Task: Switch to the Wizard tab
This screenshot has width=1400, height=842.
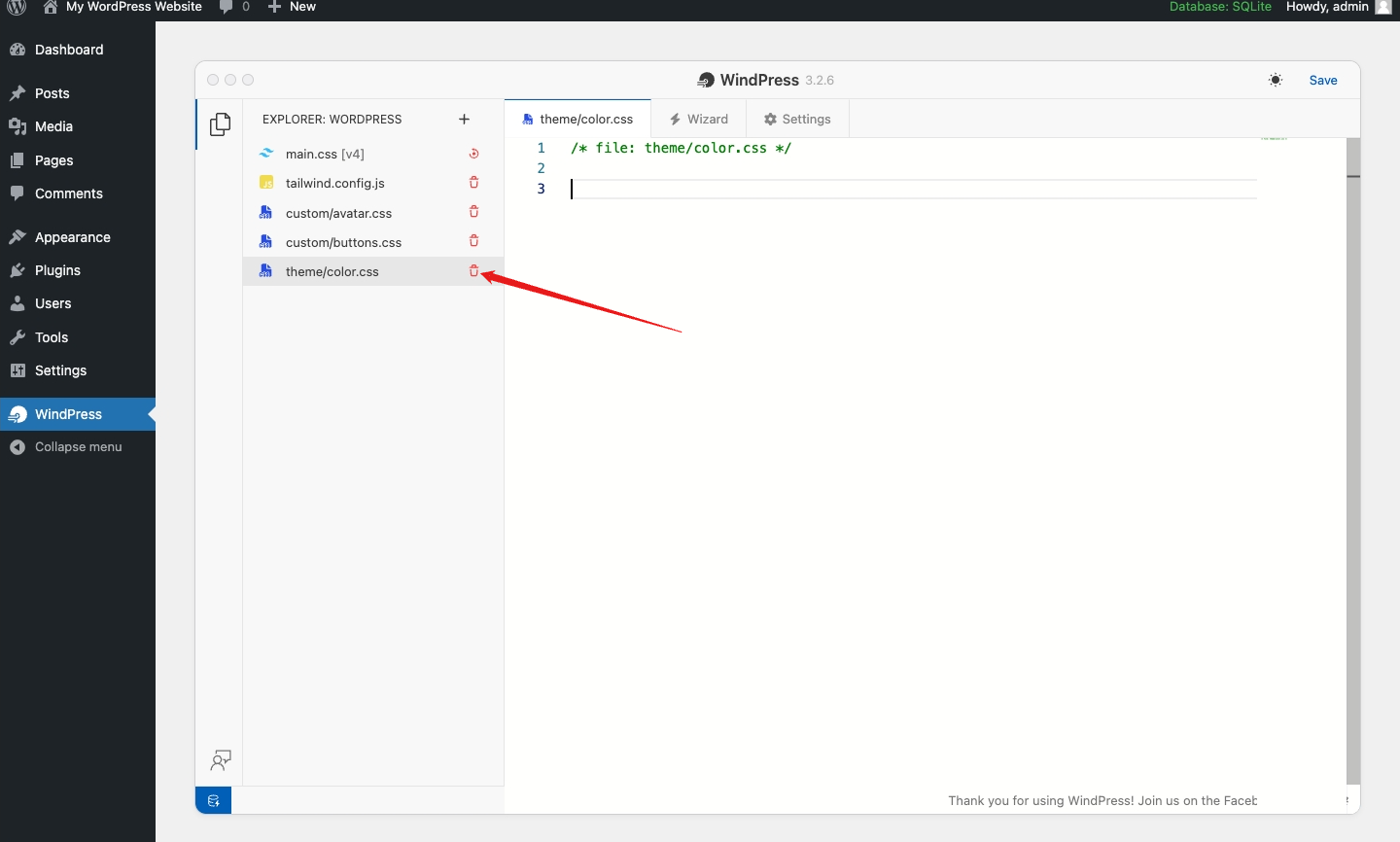Action: coord(699,119)
